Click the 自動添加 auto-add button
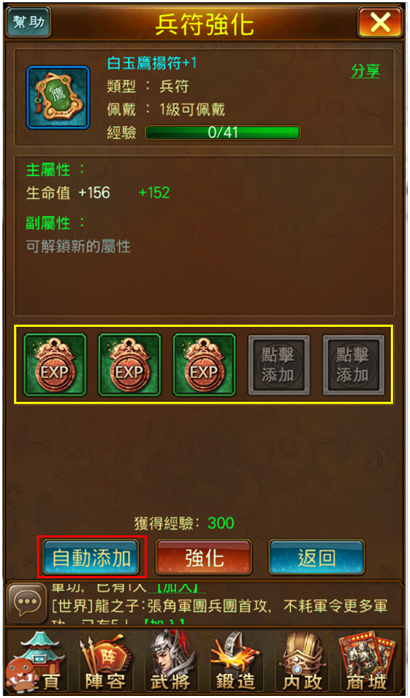 [x=91, y=558]
